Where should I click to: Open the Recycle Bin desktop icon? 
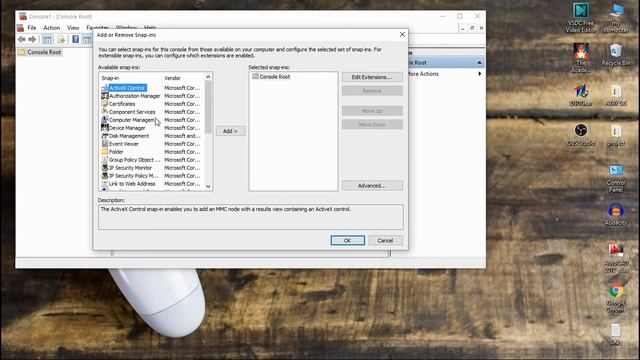tap(616, 54)
